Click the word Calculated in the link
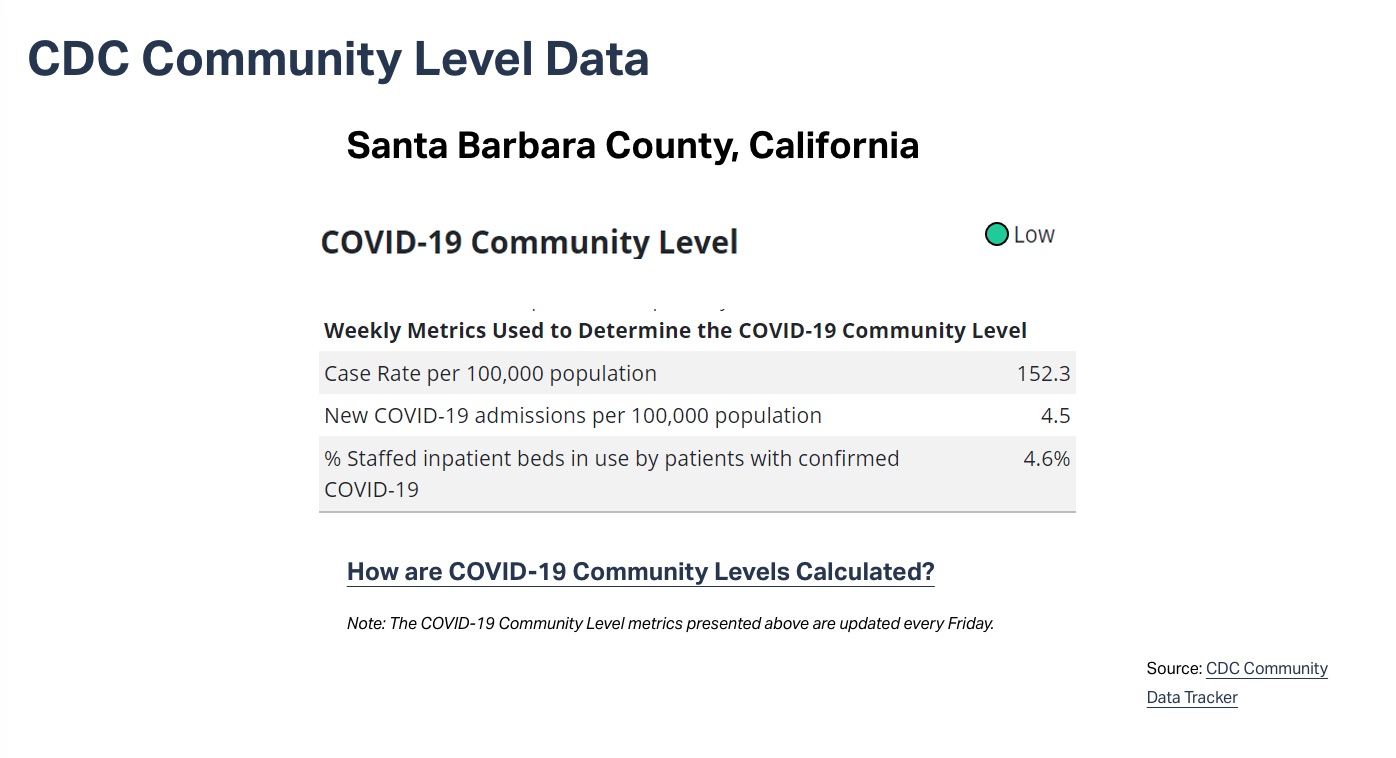The height and width of the screenshot is (758, 1396). (x=858, y=571)
